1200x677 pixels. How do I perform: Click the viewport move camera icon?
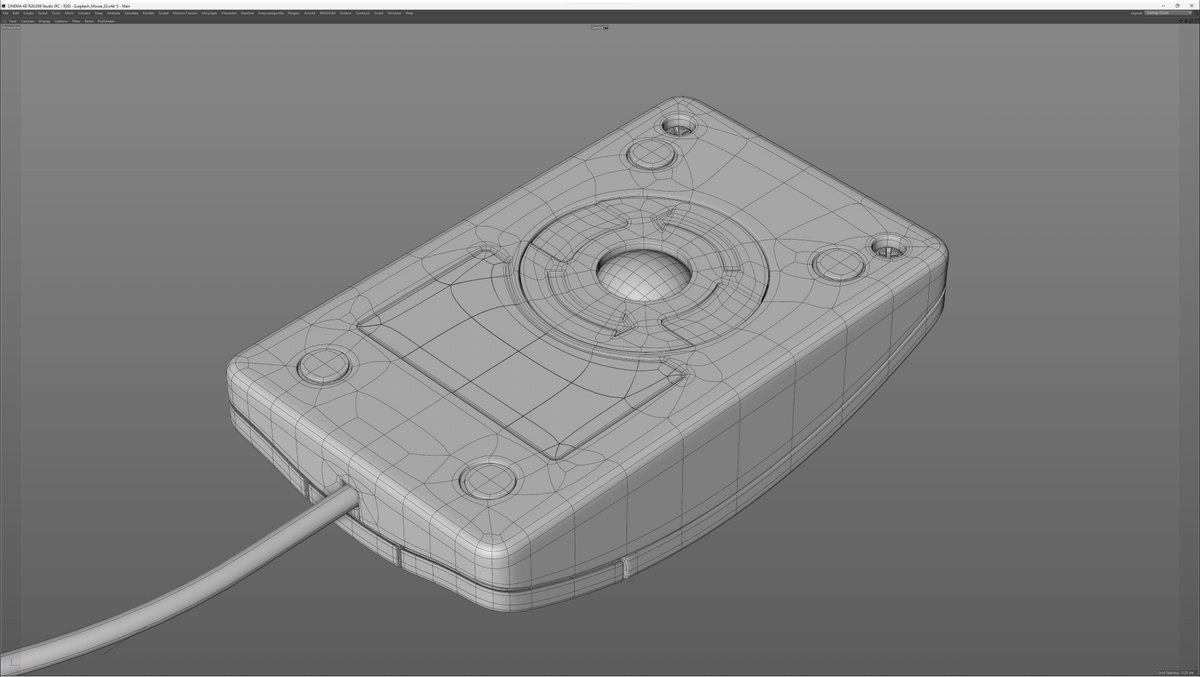(x=1181, y=21)
